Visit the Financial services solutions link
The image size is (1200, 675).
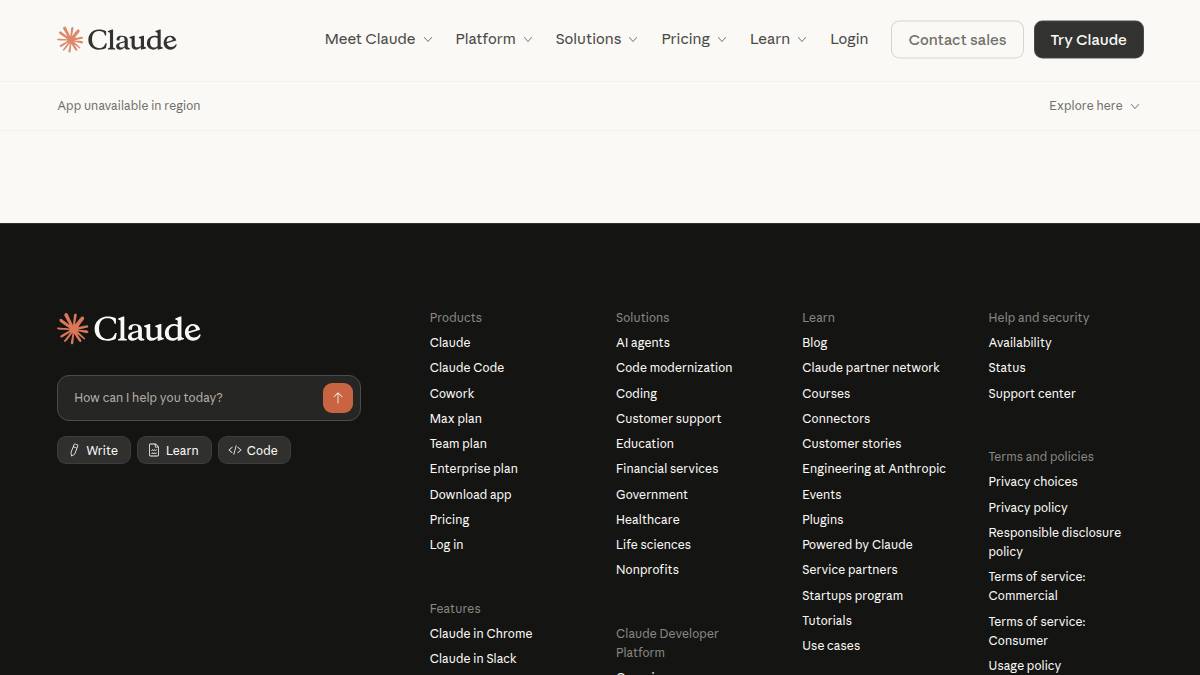[x=667, y=469]
